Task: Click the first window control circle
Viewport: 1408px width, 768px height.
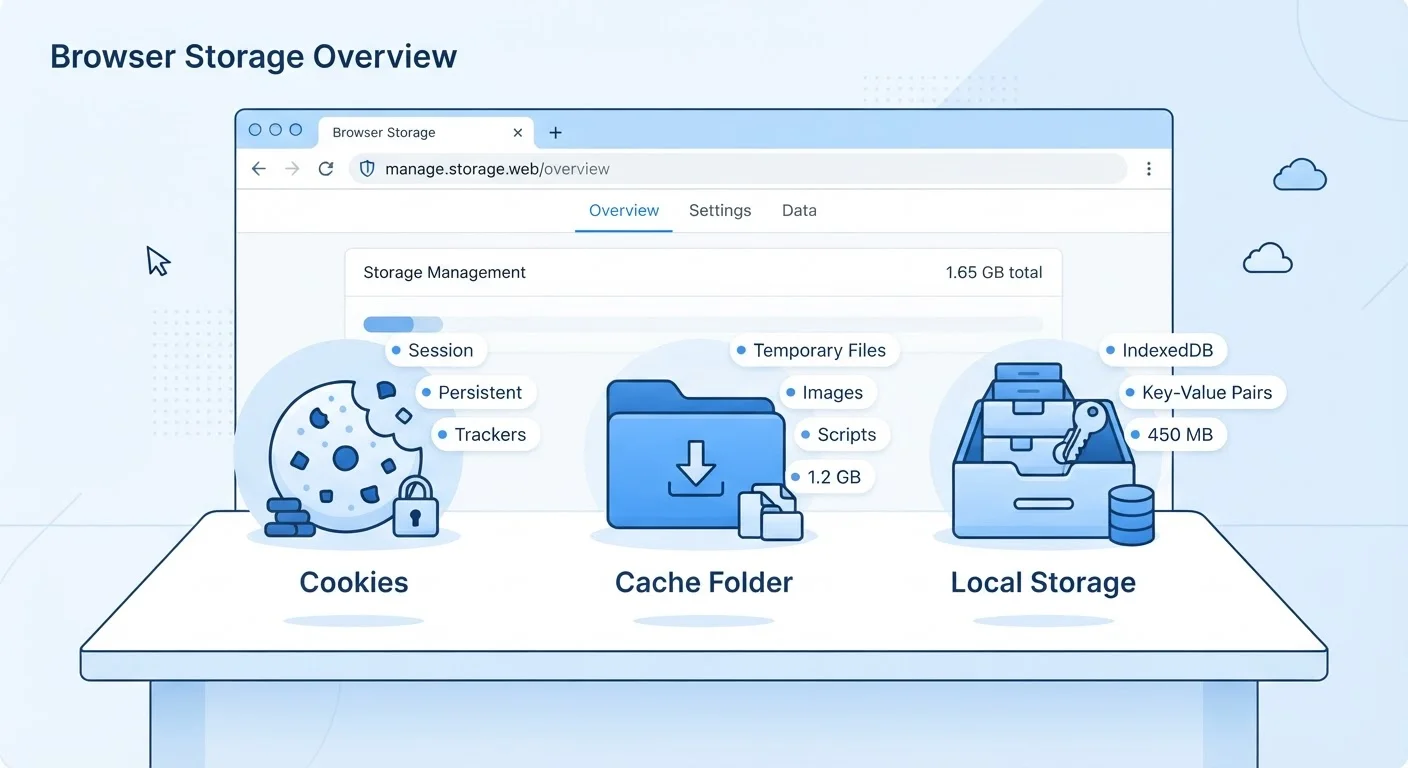Action: click(x=254, y=130)
